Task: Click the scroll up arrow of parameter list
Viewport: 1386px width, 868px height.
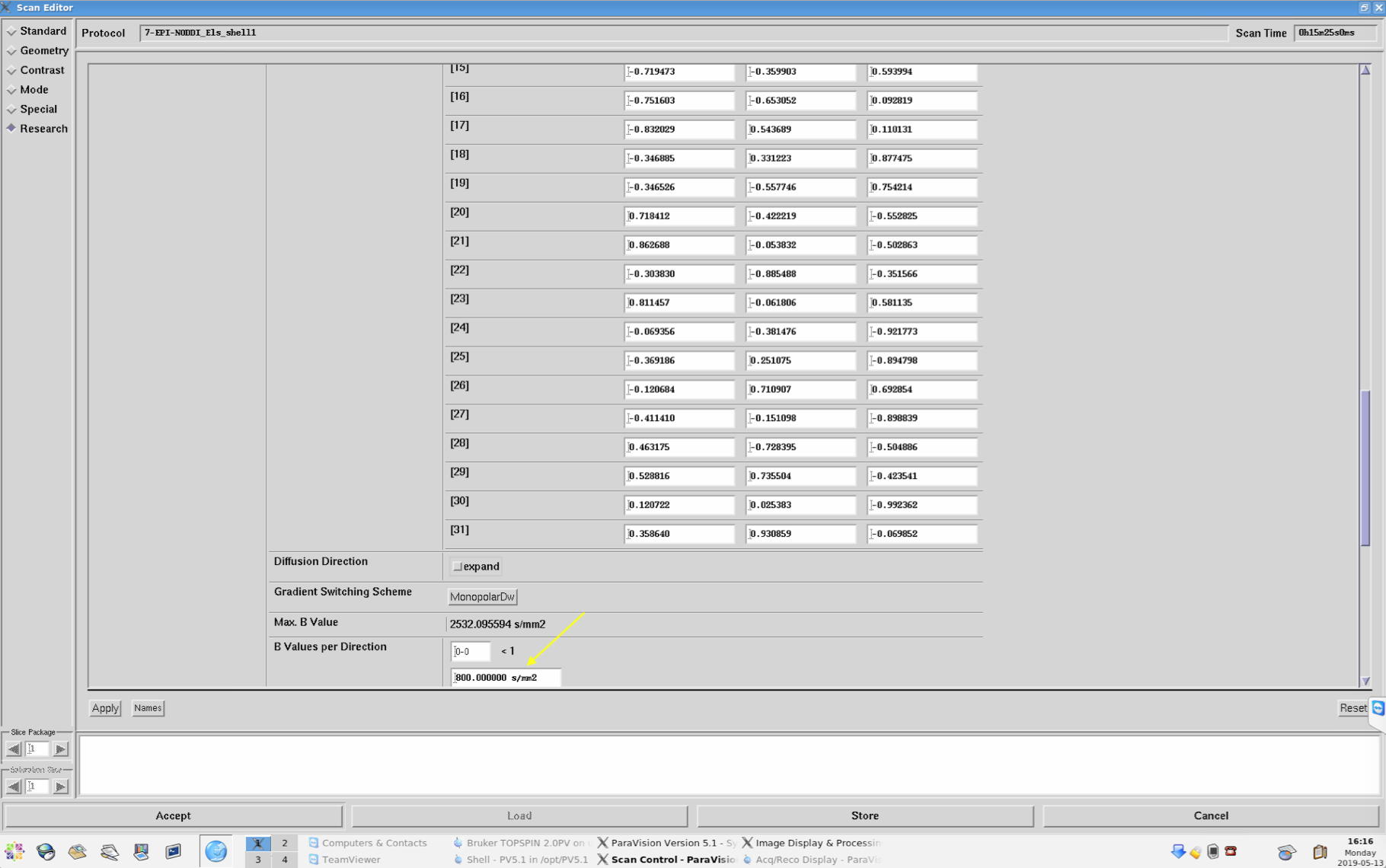Action: [x=1365, y=70]
